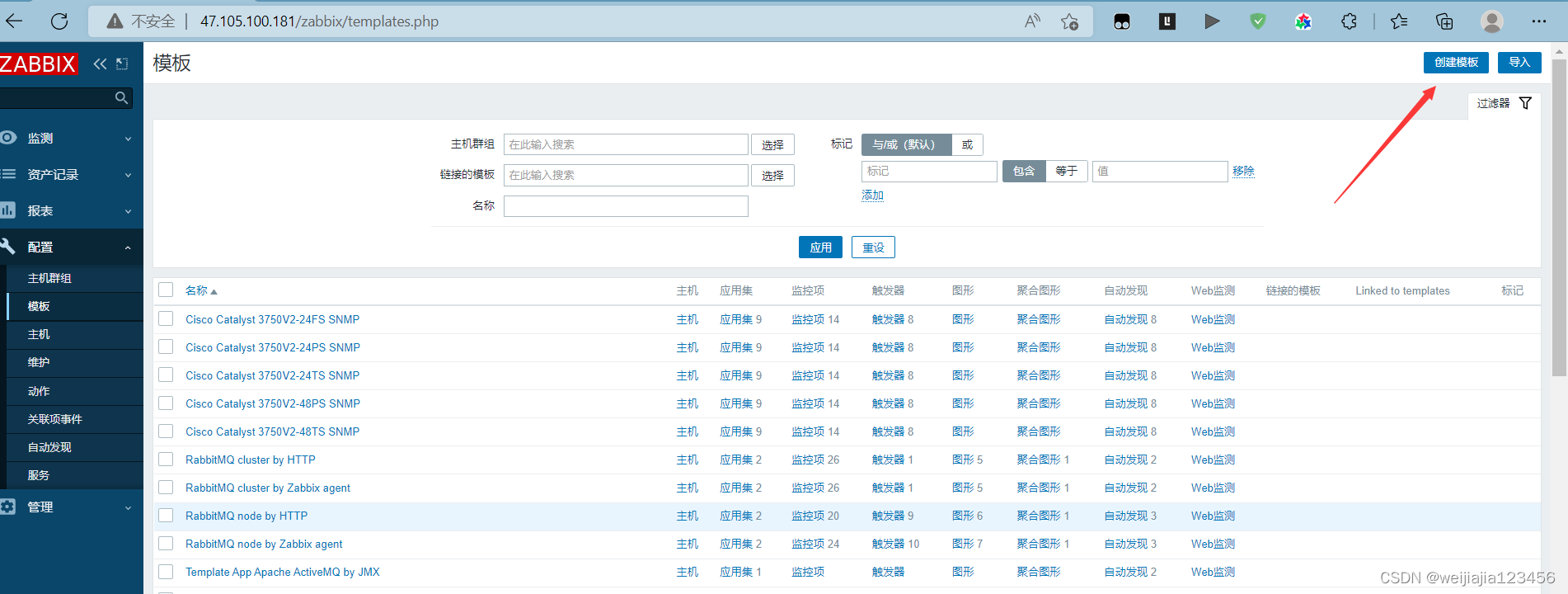Reload the page with the refresh icon
This screenshot has height=594, width=1568.
tap(59, 21)
